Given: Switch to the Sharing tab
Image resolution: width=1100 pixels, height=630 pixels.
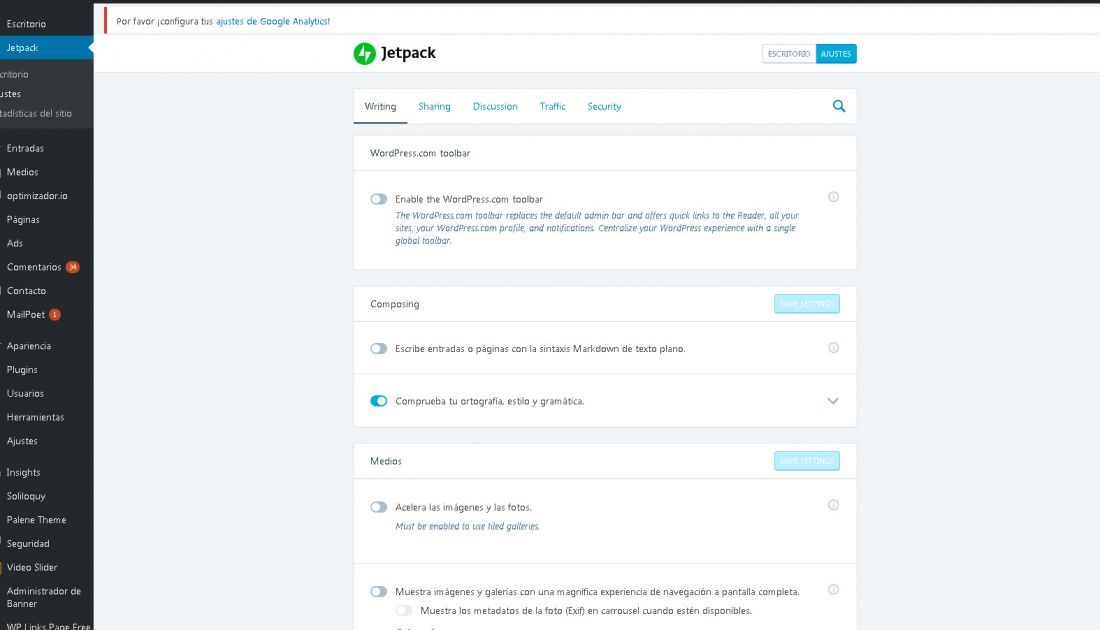Looking at the screenshot, I should tap(434, 107).
